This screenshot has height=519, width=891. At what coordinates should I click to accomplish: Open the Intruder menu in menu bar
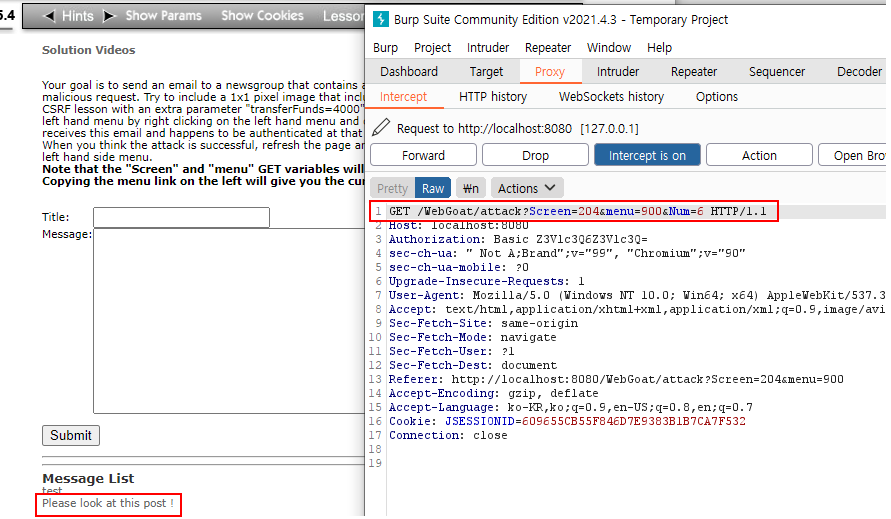(x=488, y=48)
